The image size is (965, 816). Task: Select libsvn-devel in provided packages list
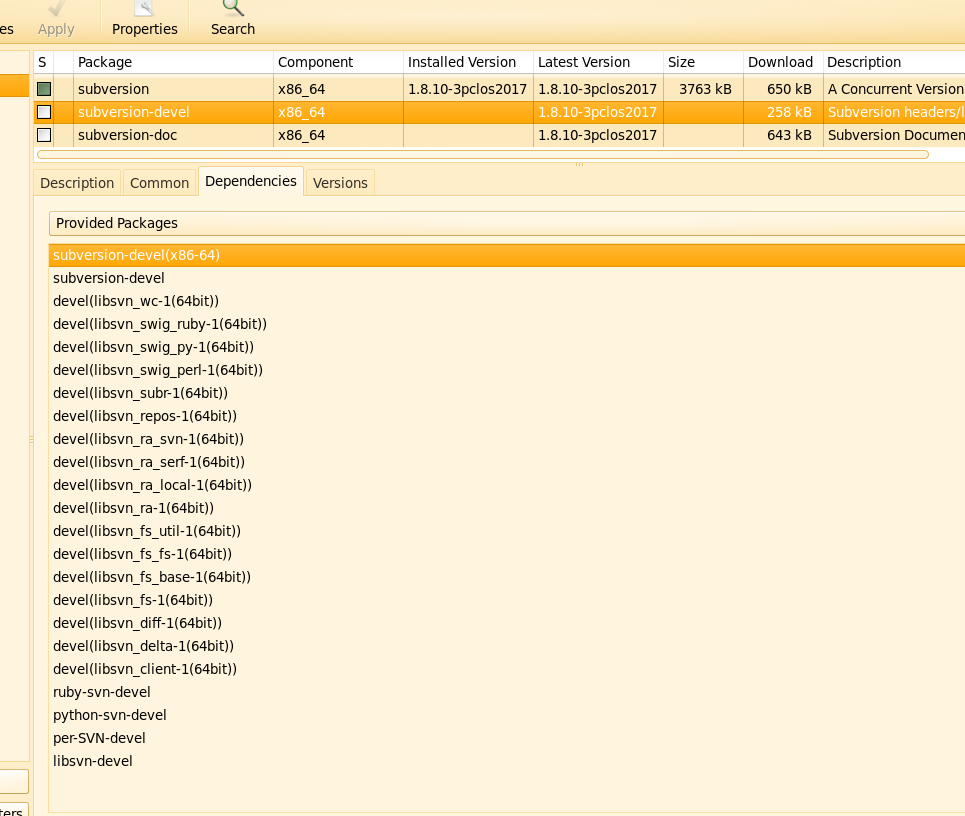(93, 761)
